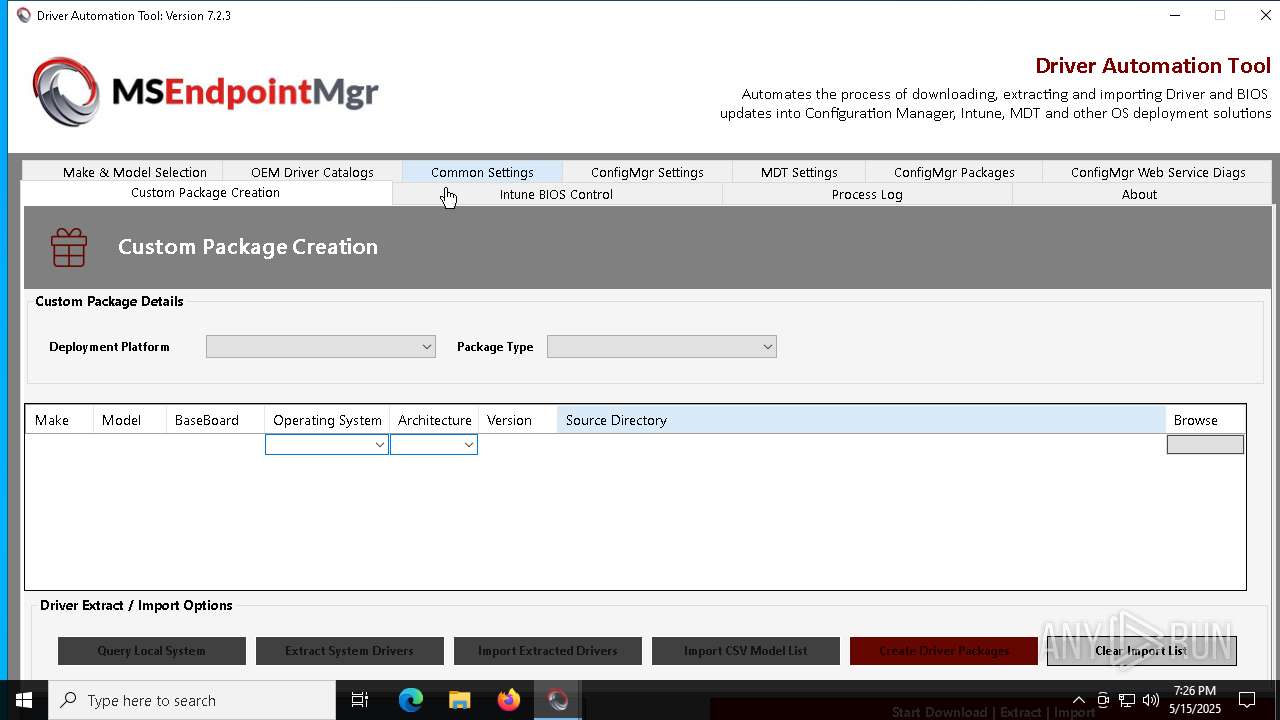This screenshot has width=1280, height=720.
Task: Go to ConfigMgr Settings tab
Action: tap(647, 172)
